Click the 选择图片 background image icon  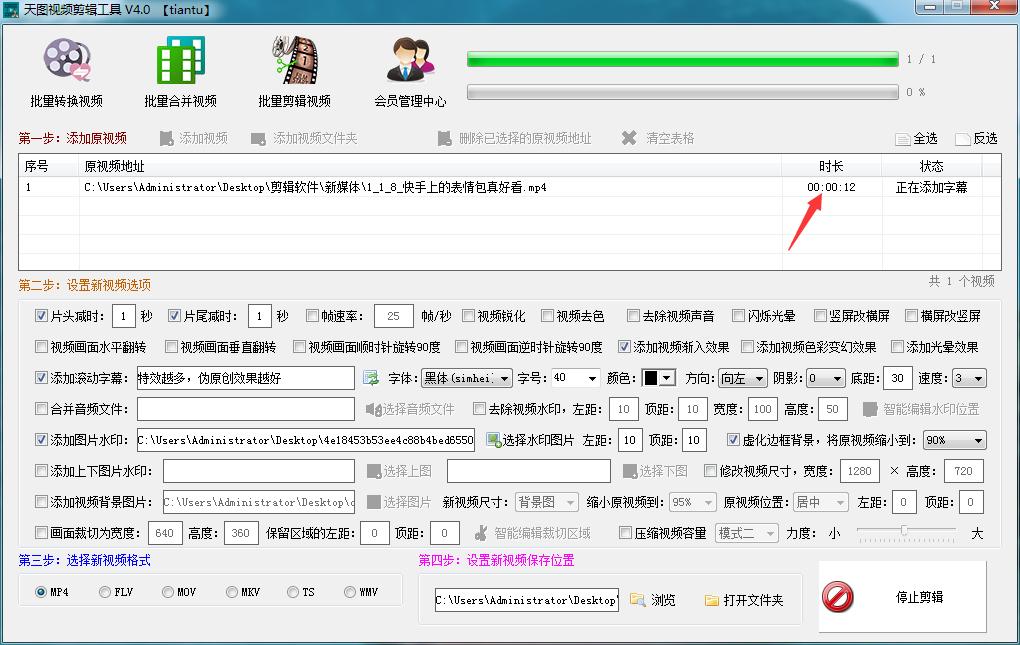(x=374, y=502)
